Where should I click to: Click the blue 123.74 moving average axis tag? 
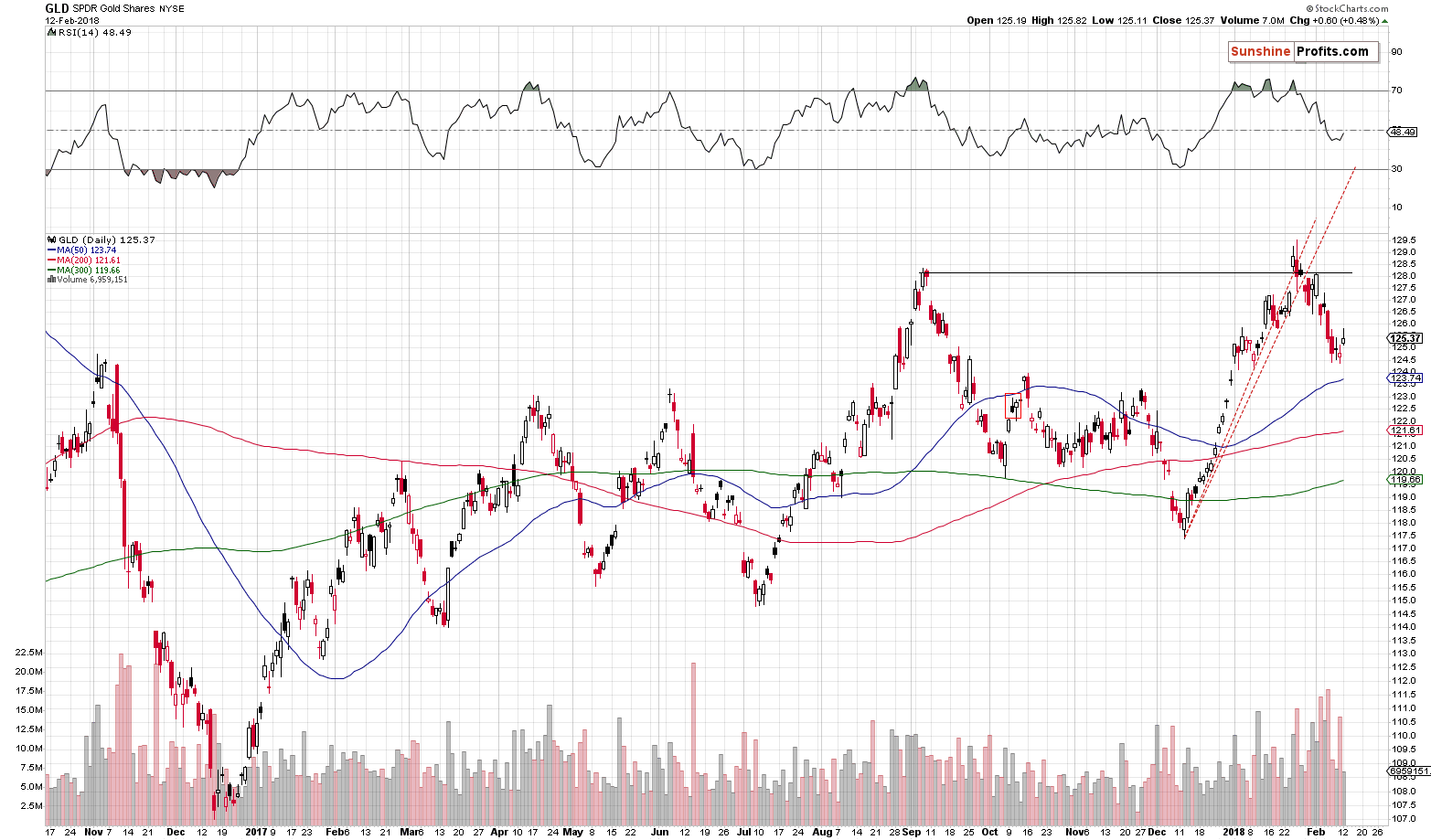pyautogui.click(x=1406, y=378)
